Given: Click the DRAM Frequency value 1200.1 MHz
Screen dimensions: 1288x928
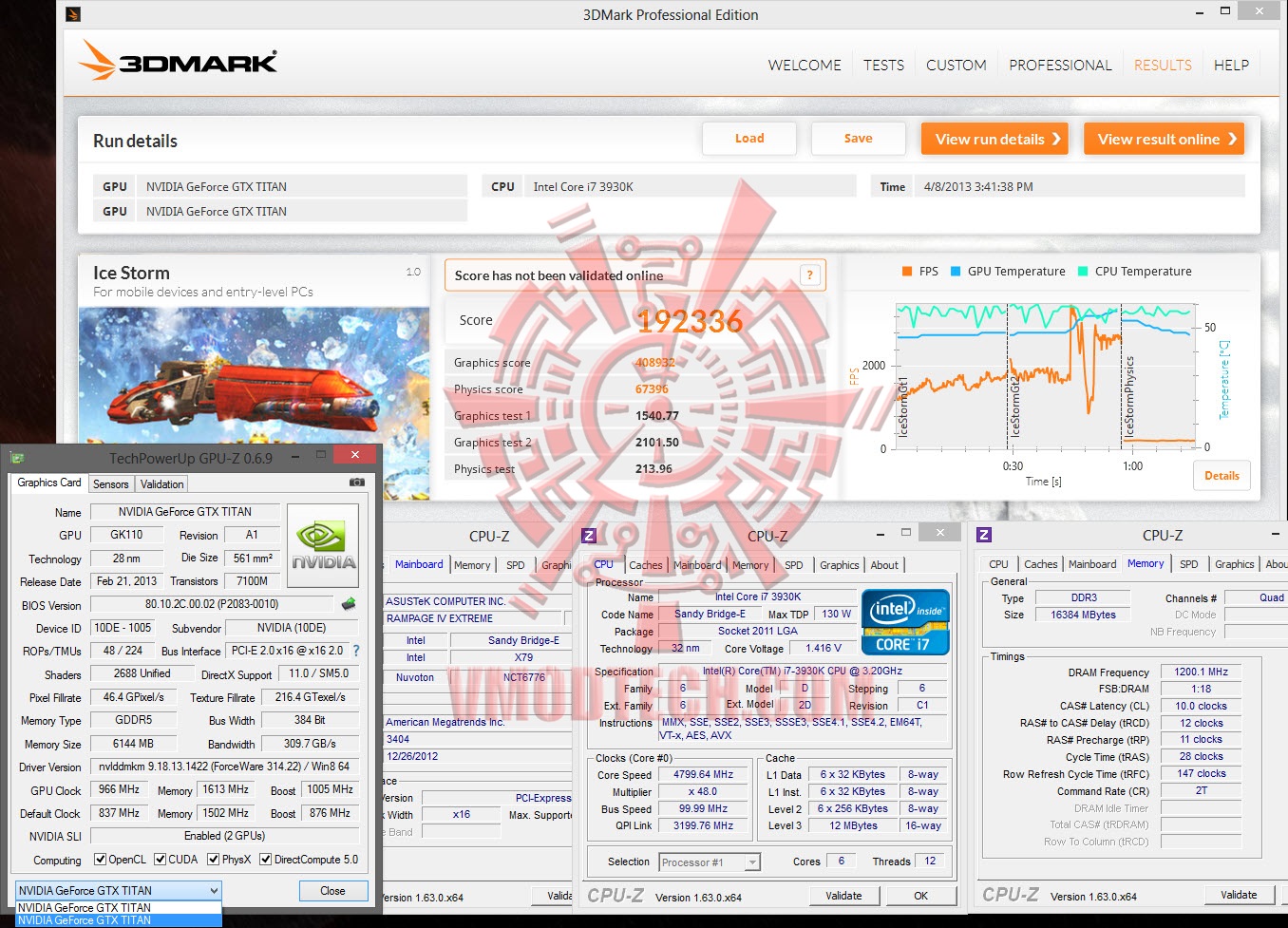Looking at the screenshot, I should 1201,672.
